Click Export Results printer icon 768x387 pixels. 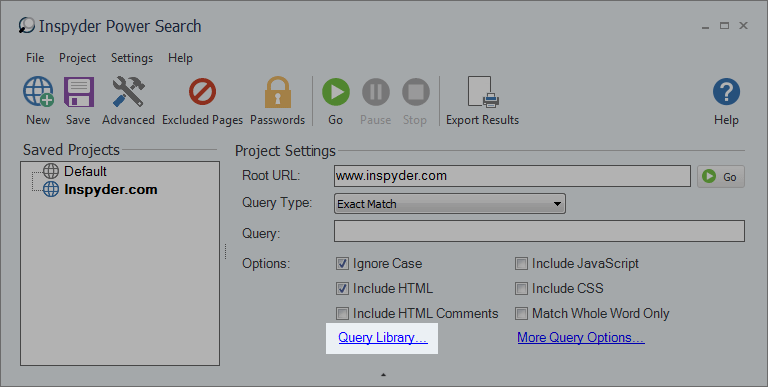click(483, 92)
